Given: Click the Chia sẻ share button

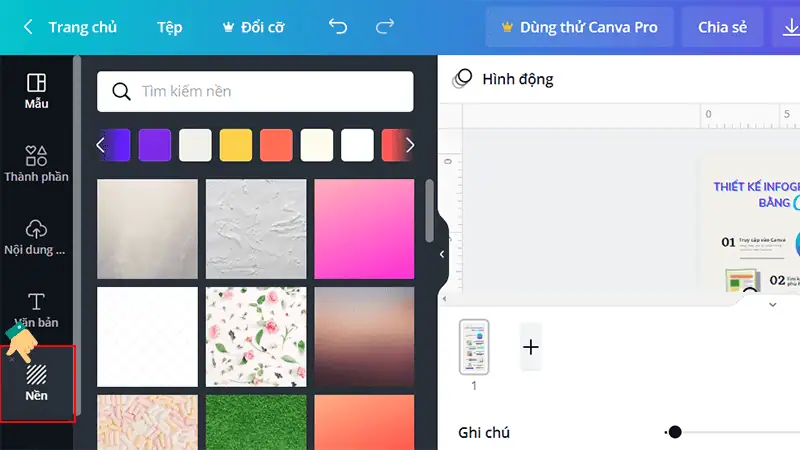Looking at the screenshot, I should pos(722,27).
